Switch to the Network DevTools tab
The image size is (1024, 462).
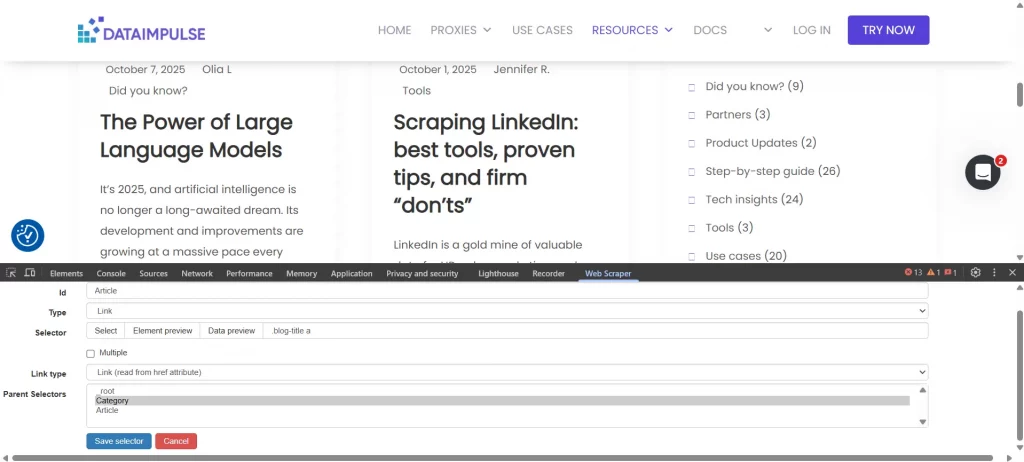coord(197,273)
